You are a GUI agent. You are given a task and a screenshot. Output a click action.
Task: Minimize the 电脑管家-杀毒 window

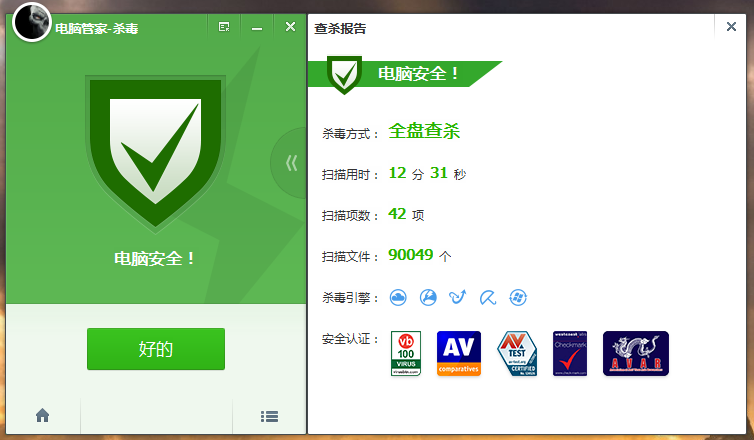(x=257, y=28)
